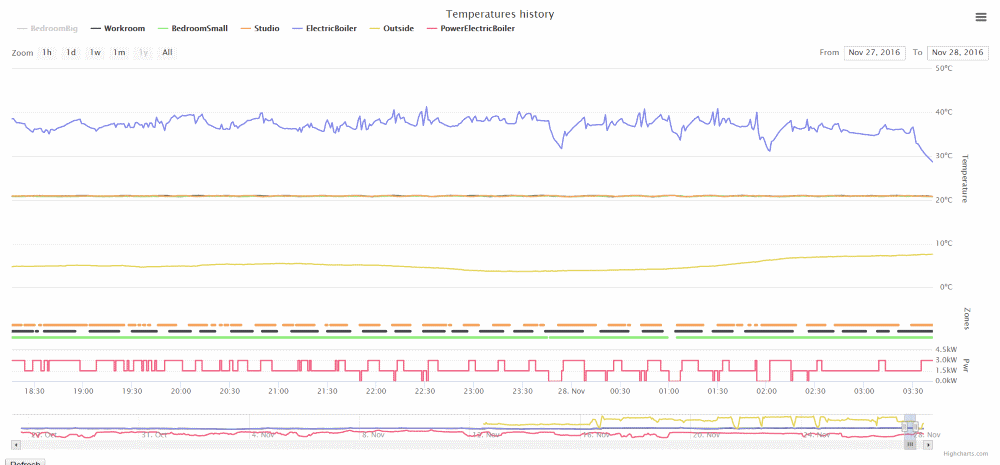Set zoom range to 1m
Screen dimensions: 1000x465
click(x=119, y=53)
